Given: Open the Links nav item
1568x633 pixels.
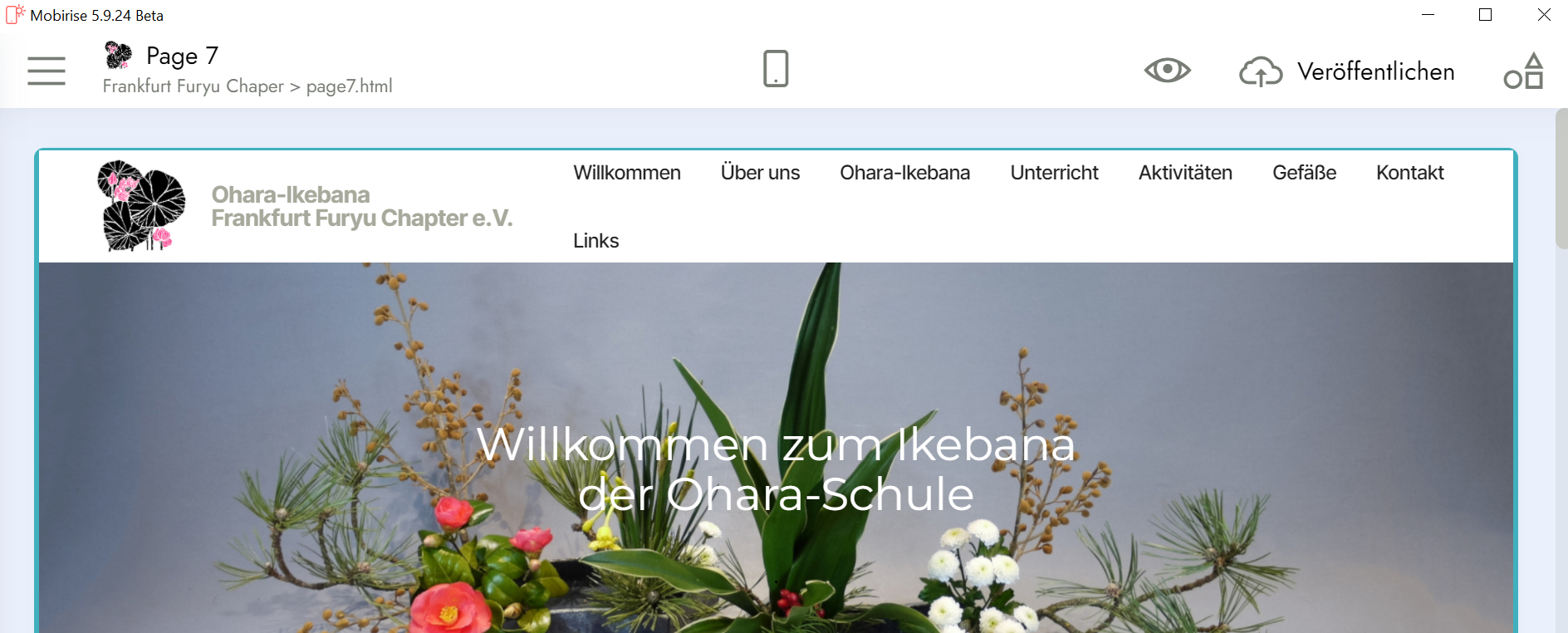Looking at the screenshot, I should tap(595, 241).
